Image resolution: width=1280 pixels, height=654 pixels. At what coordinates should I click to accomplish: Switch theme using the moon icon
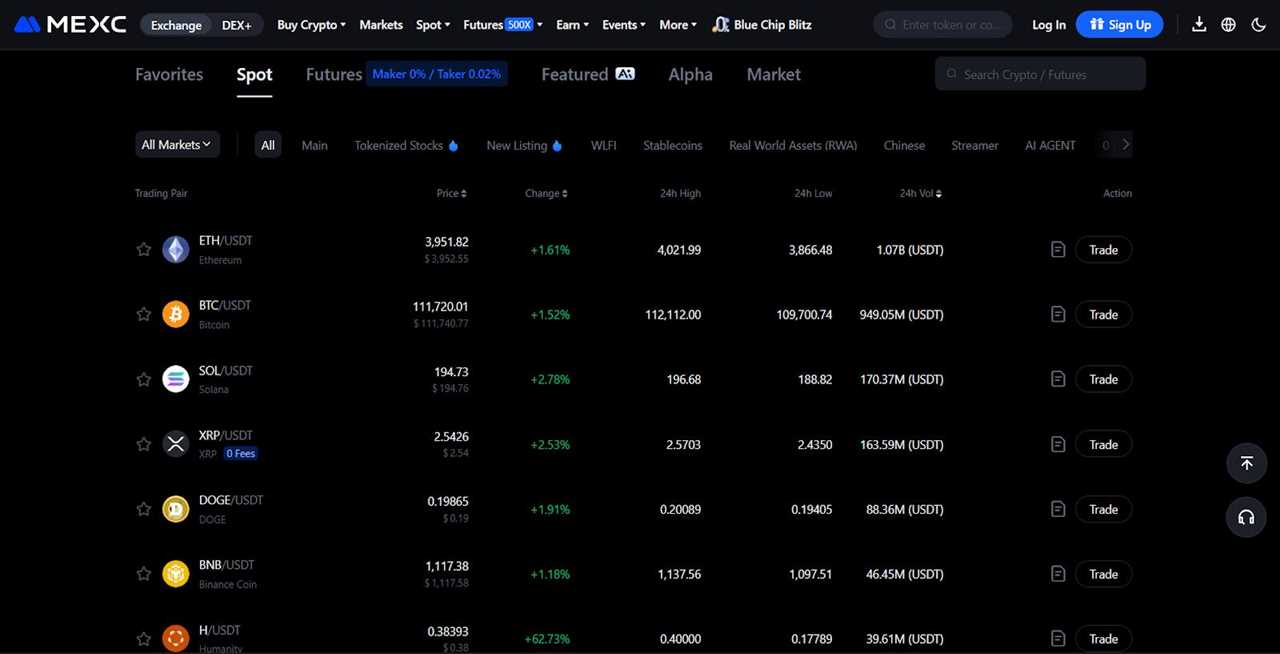click(x=1258, y=23)
